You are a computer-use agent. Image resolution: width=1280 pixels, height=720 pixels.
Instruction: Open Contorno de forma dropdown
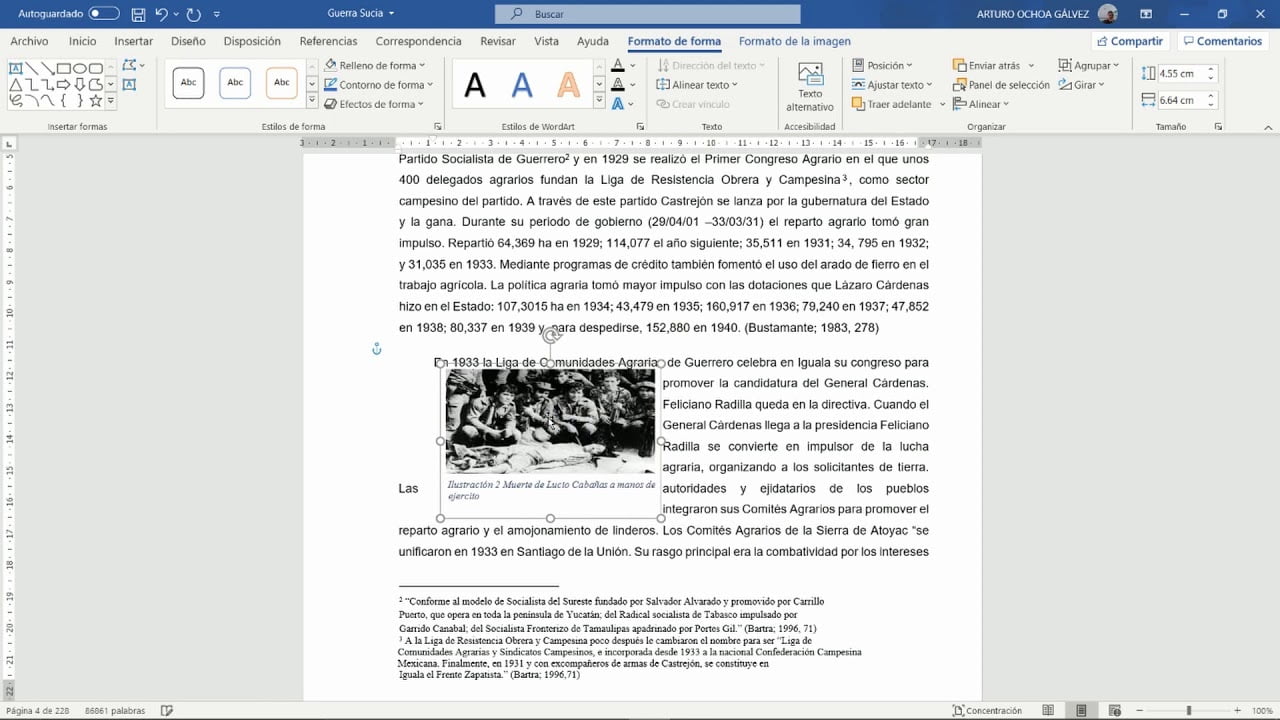pyautogui.click(x=379, y=85)
